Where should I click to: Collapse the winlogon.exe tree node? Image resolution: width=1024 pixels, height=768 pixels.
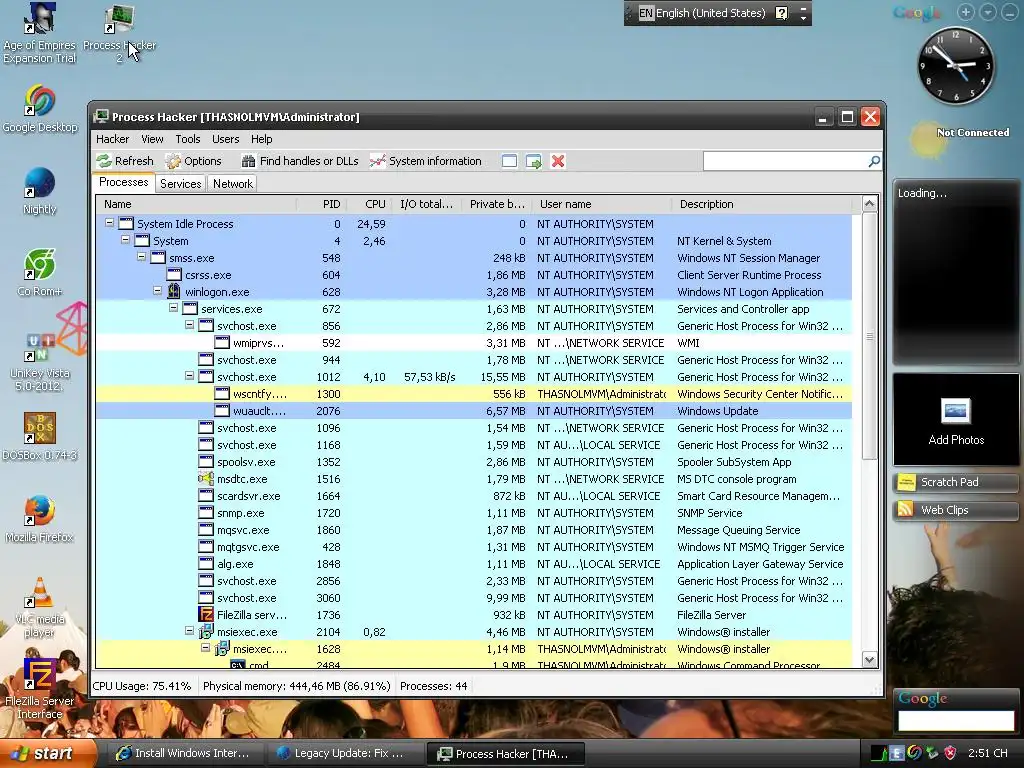point(157,291)
